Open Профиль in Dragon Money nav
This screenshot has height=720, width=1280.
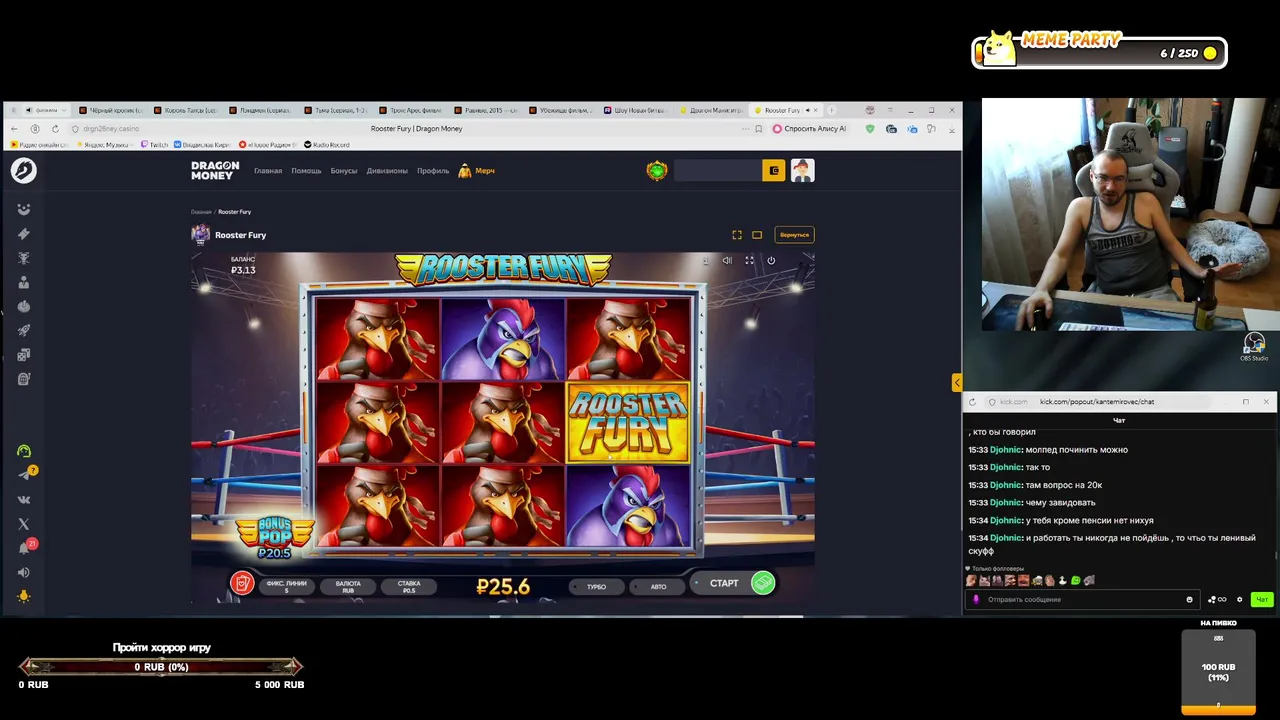pos(433,171)
